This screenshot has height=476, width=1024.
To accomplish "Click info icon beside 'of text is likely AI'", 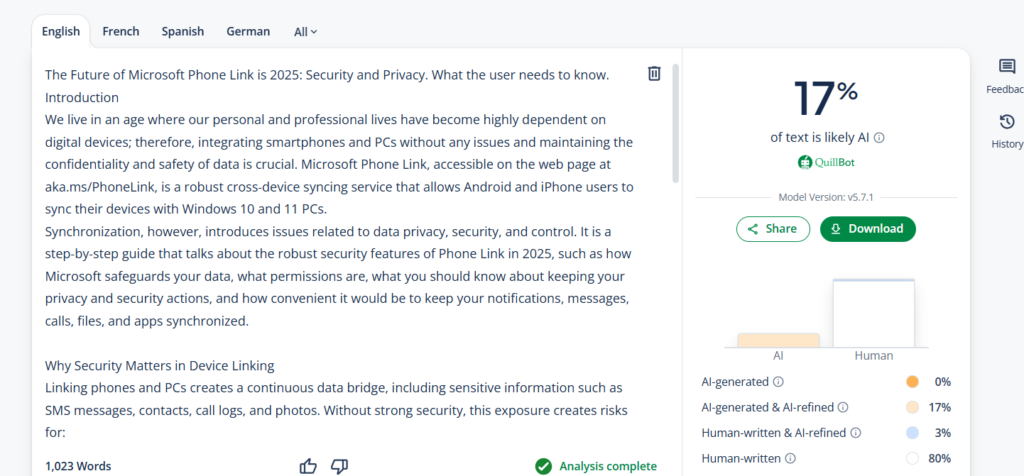I will [x=879, y=138].
